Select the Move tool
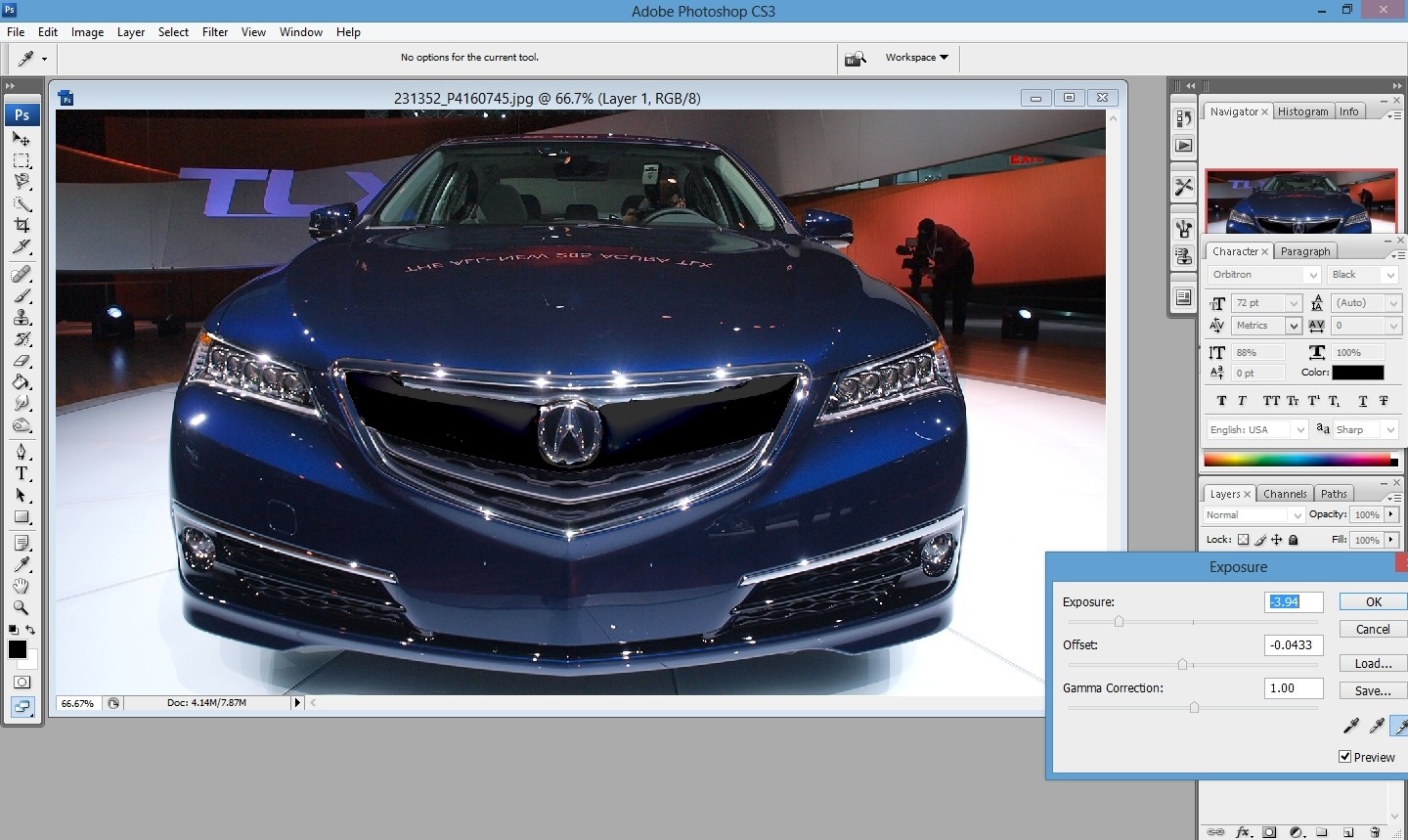The width and height of the screenshot is (1408, 840). [x=22, y=139]
